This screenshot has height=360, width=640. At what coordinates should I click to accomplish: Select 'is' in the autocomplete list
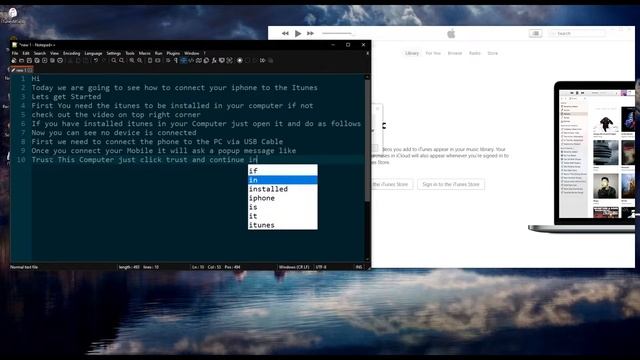pos(282,207)
